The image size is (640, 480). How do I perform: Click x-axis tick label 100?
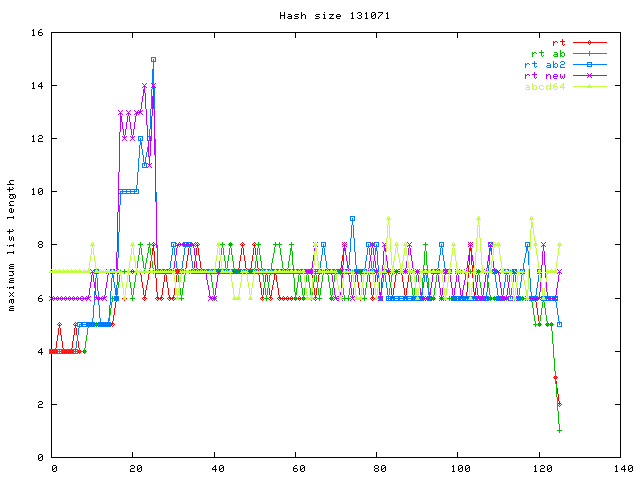461,469
